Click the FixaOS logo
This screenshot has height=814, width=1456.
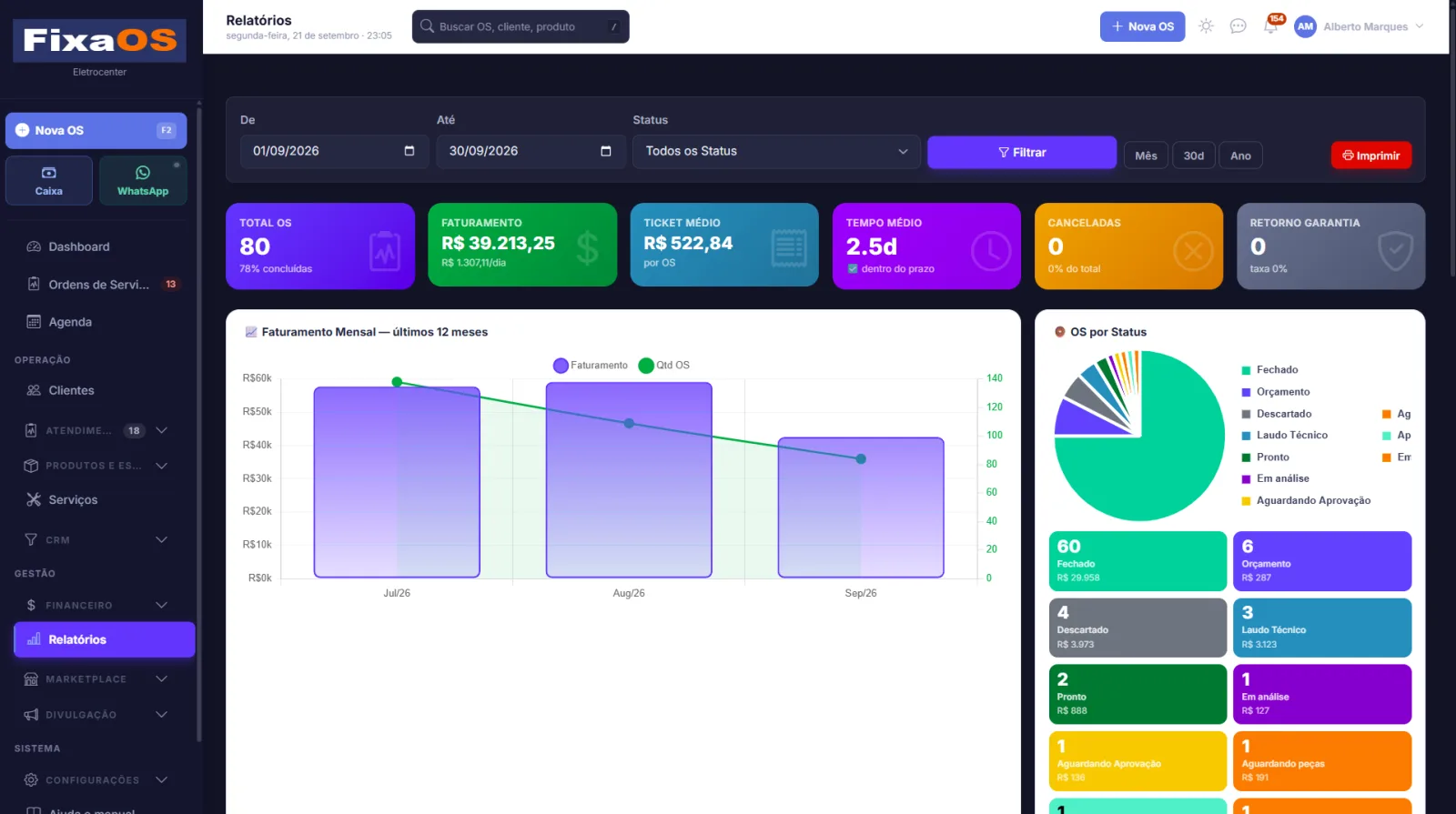click(100, 40)
